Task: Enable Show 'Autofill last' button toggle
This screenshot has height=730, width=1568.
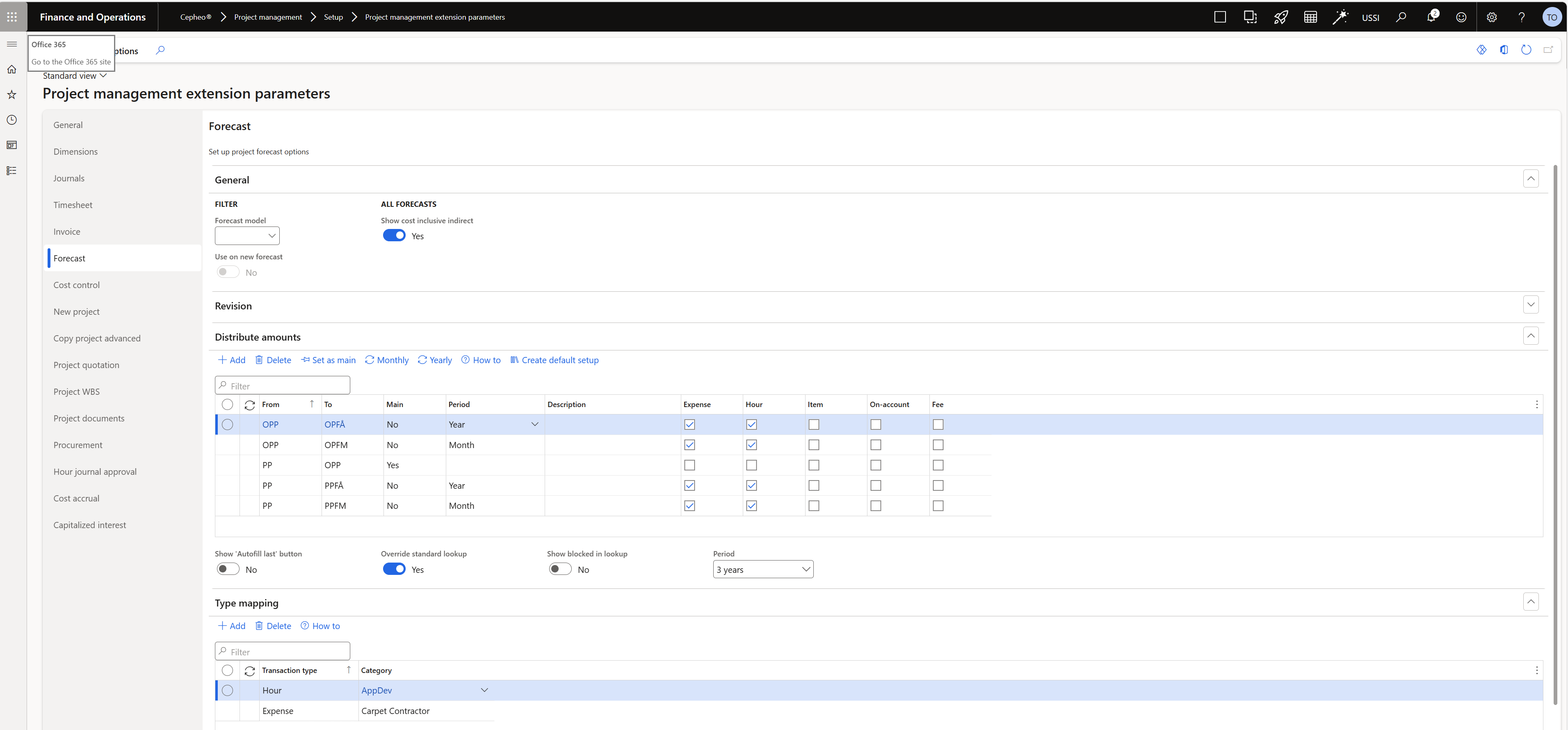Action: click(228, 569)
